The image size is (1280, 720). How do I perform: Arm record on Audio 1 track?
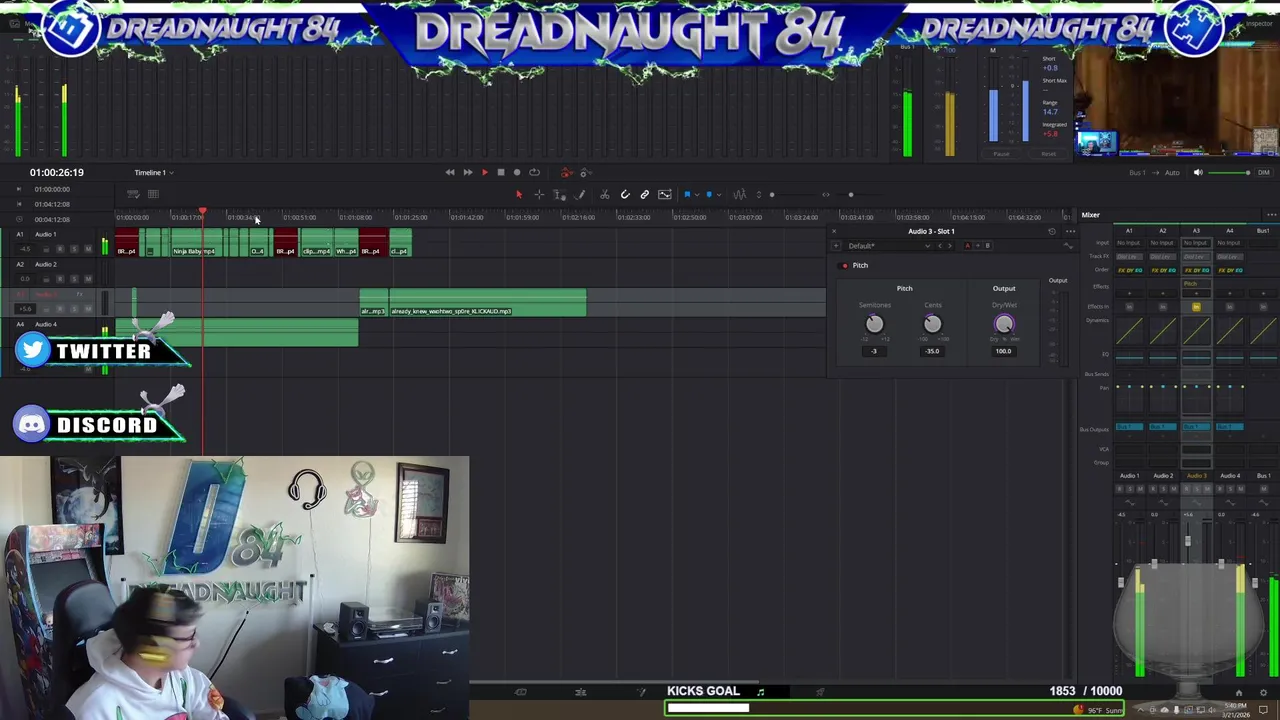60,249
